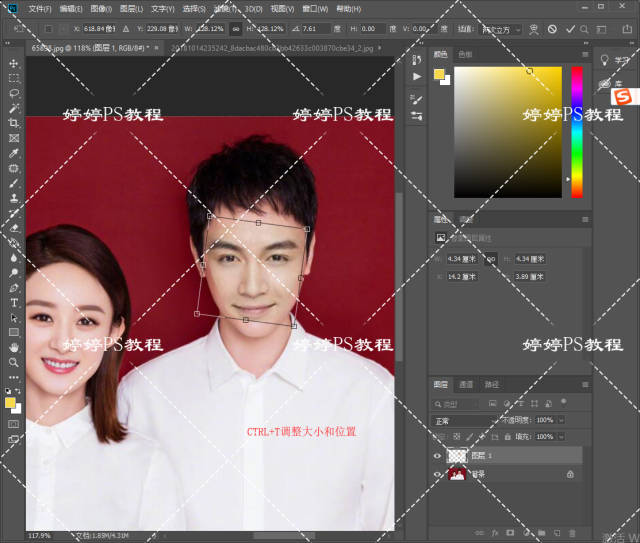Select the Rectangular Marquee tool
Image resolution: width=640 pixels, height=543 pixels.
pyautogui.click(x=14, y=78)
